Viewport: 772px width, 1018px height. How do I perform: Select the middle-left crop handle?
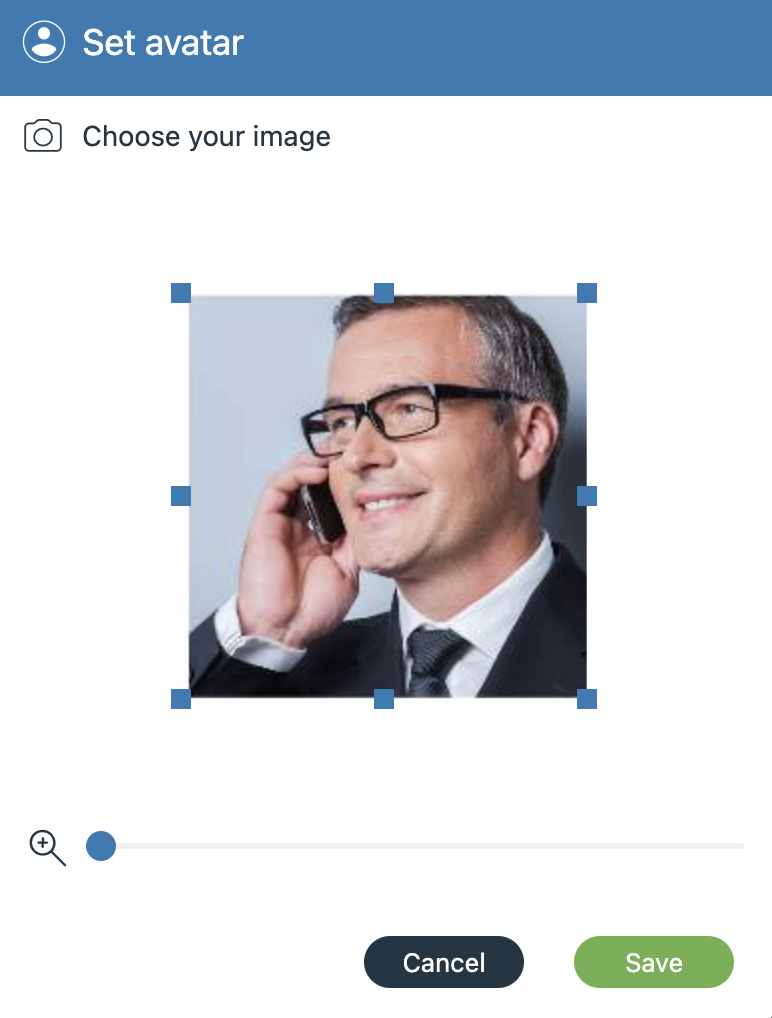coord(181,496)
